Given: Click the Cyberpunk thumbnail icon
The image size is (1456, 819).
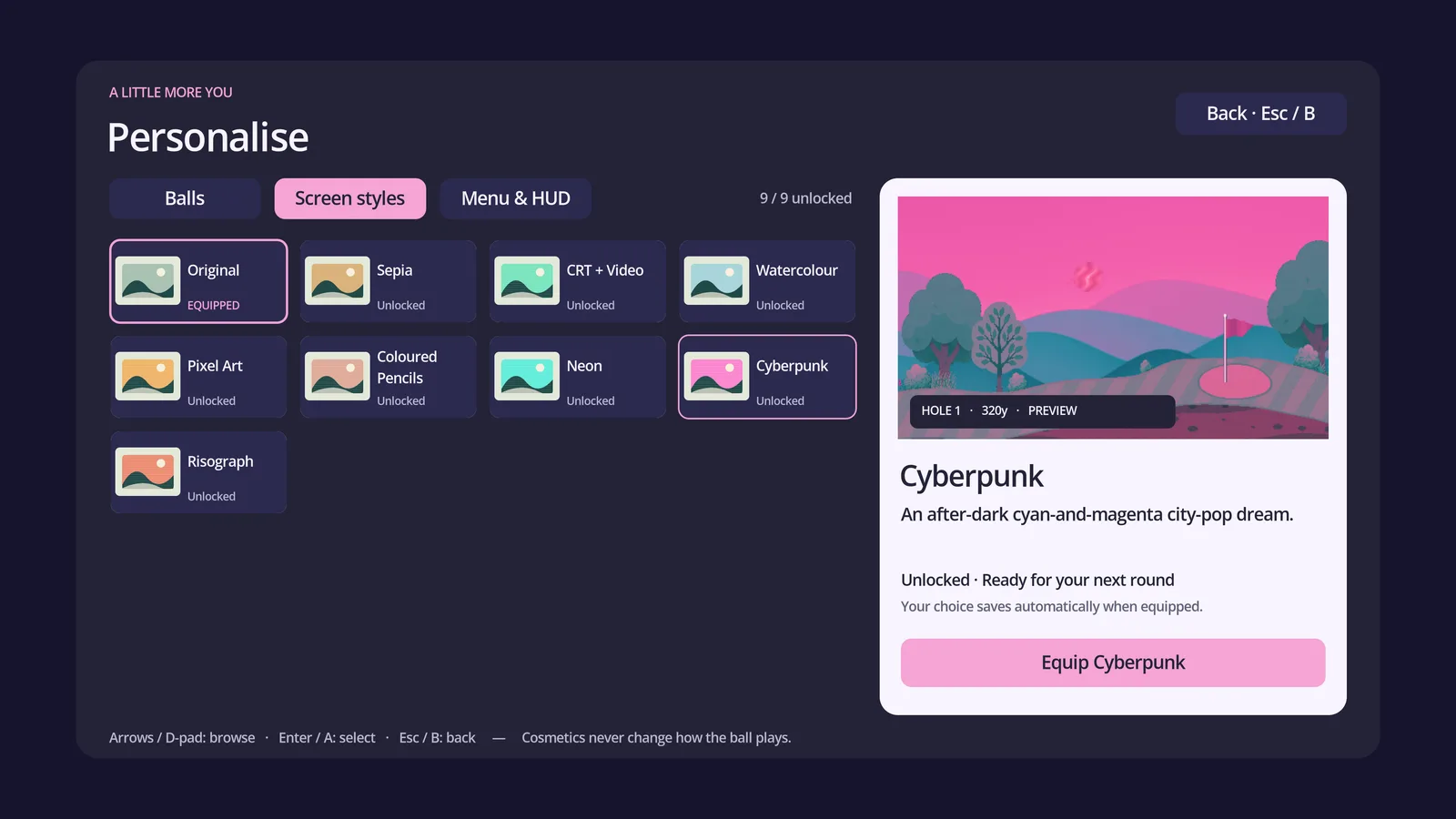Looking at the screenshot, I should click(716, 376).
